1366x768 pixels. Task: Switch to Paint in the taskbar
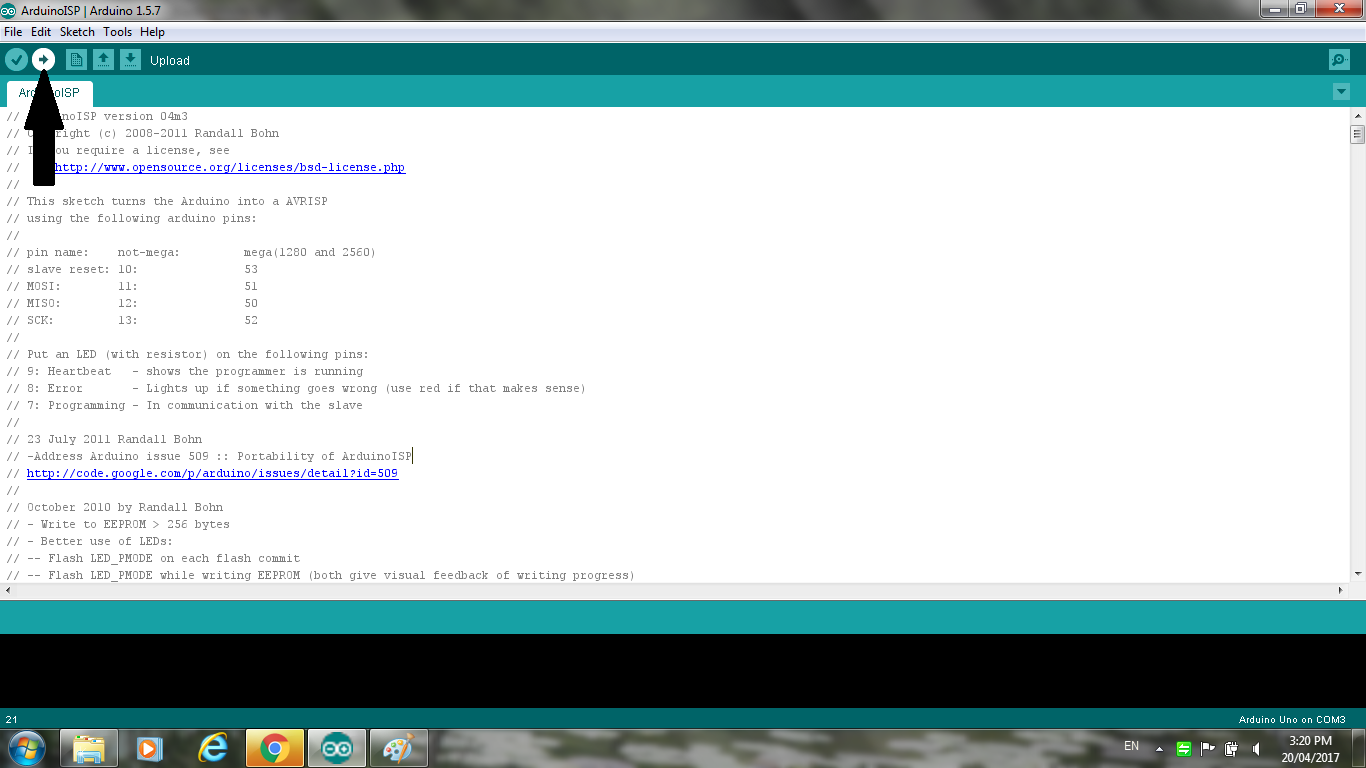[x=399, y=748]
